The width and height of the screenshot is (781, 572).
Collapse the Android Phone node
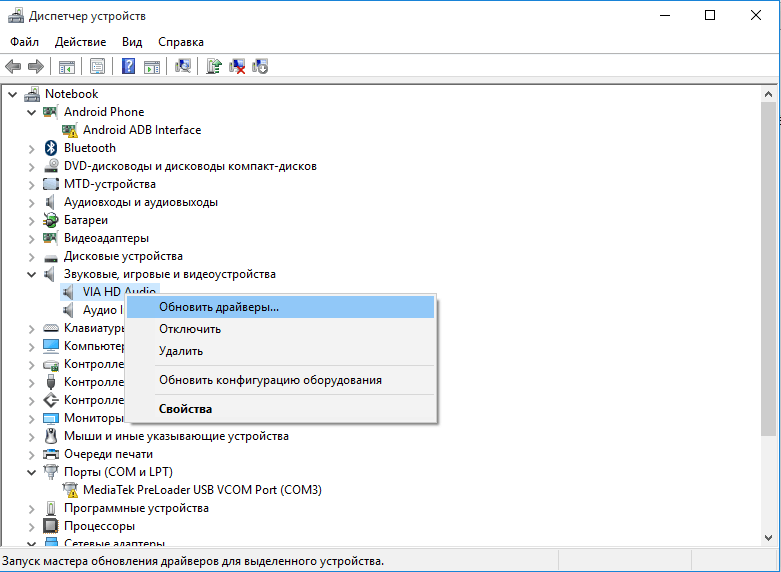click(x=32, y=112)
